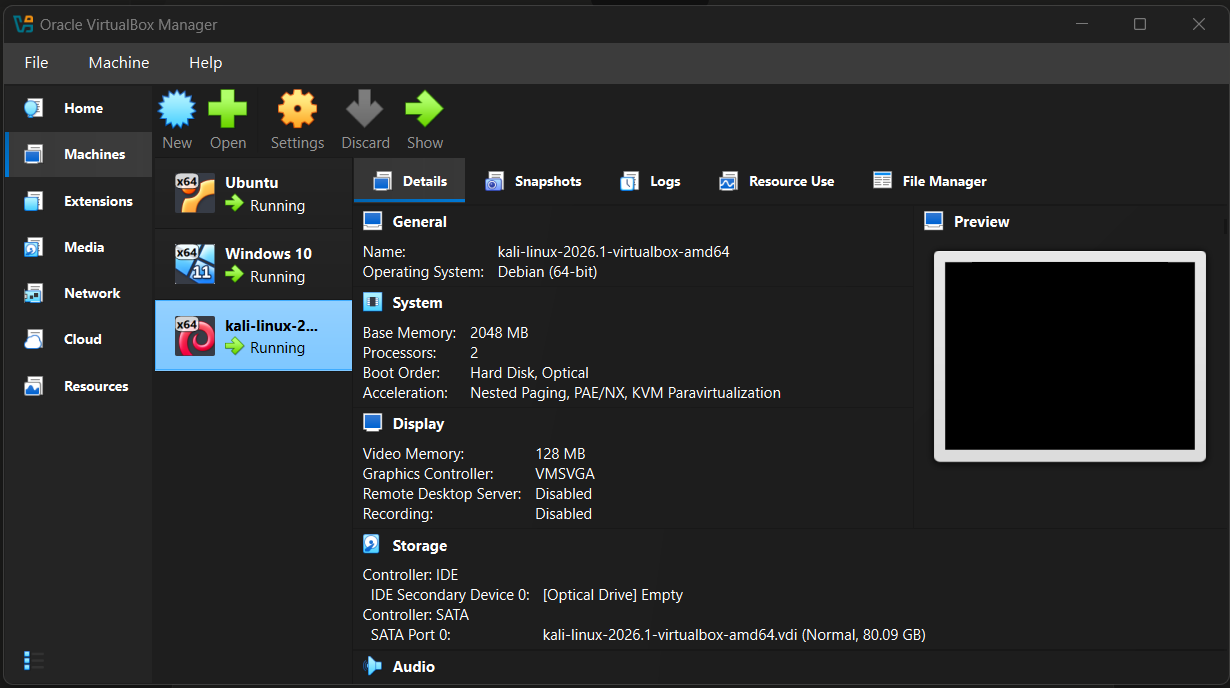Open Resources in the sidebar
The image size is (1230, 688).
(x=78, y=386)
